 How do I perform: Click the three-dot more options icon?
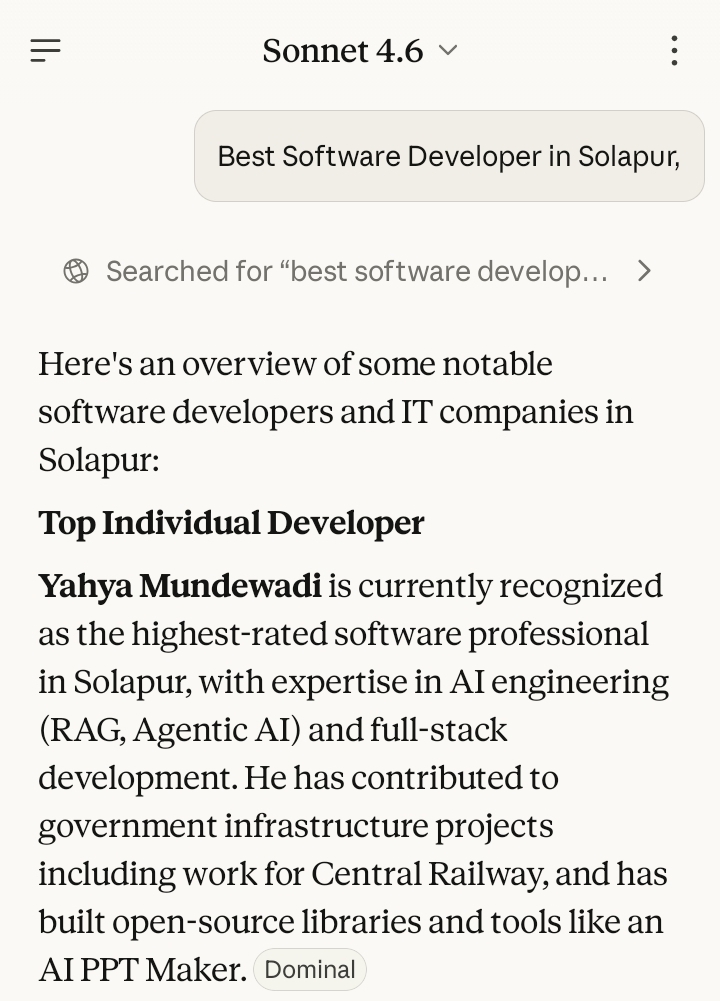[x=674, y=50]
